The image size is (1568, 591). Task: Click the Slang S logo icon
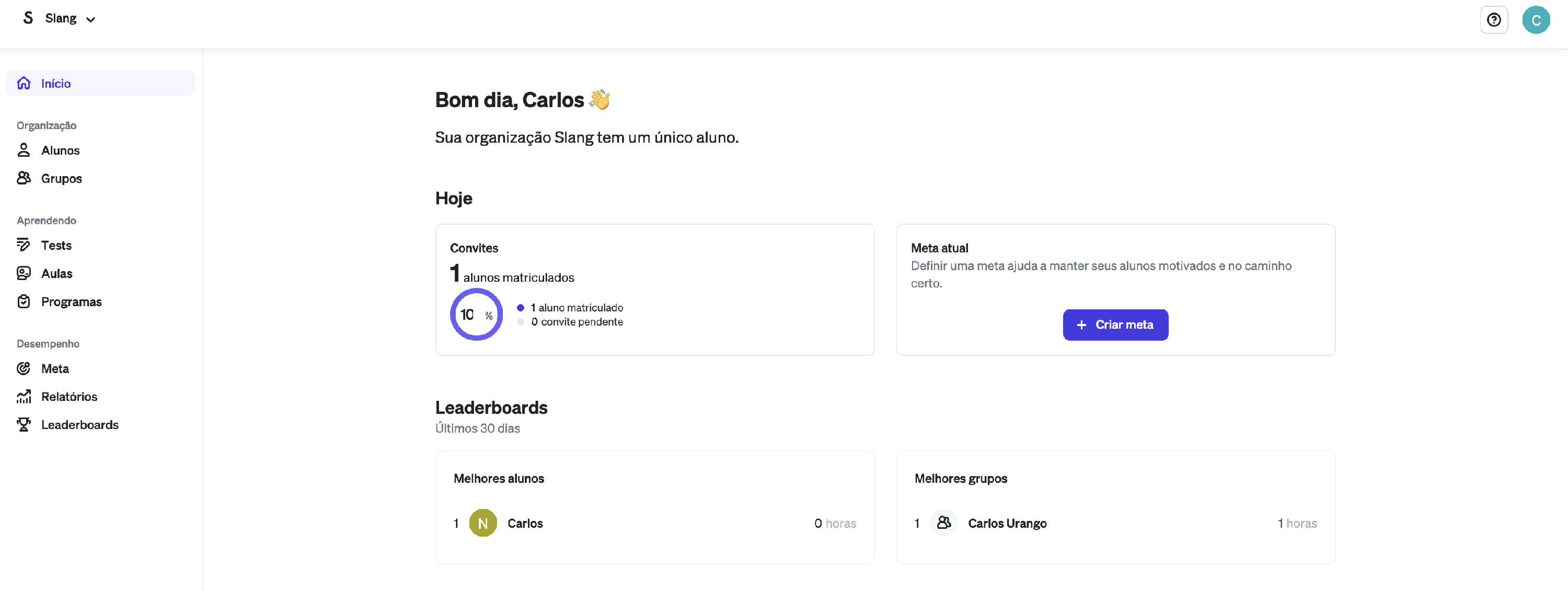[28, 18]
